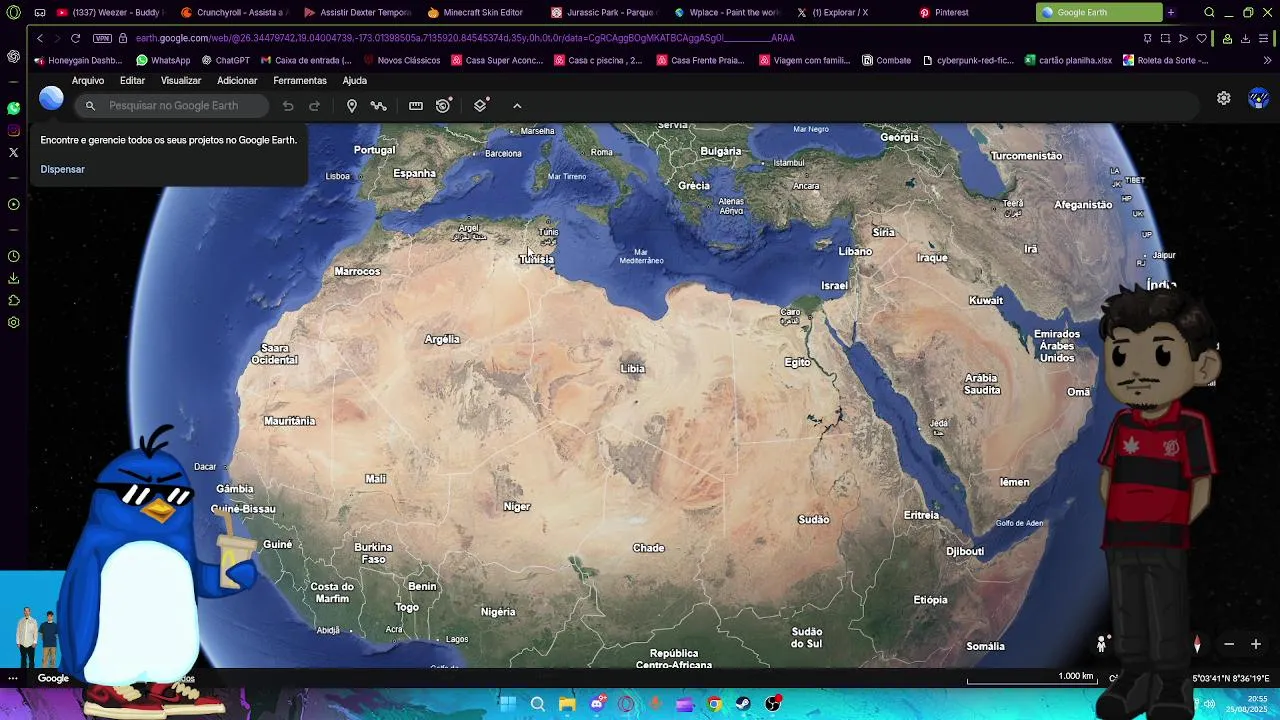Open the WhatsApp bookmark
The width and height of the screenshot is (1280, 720).
tap(163, 60)
